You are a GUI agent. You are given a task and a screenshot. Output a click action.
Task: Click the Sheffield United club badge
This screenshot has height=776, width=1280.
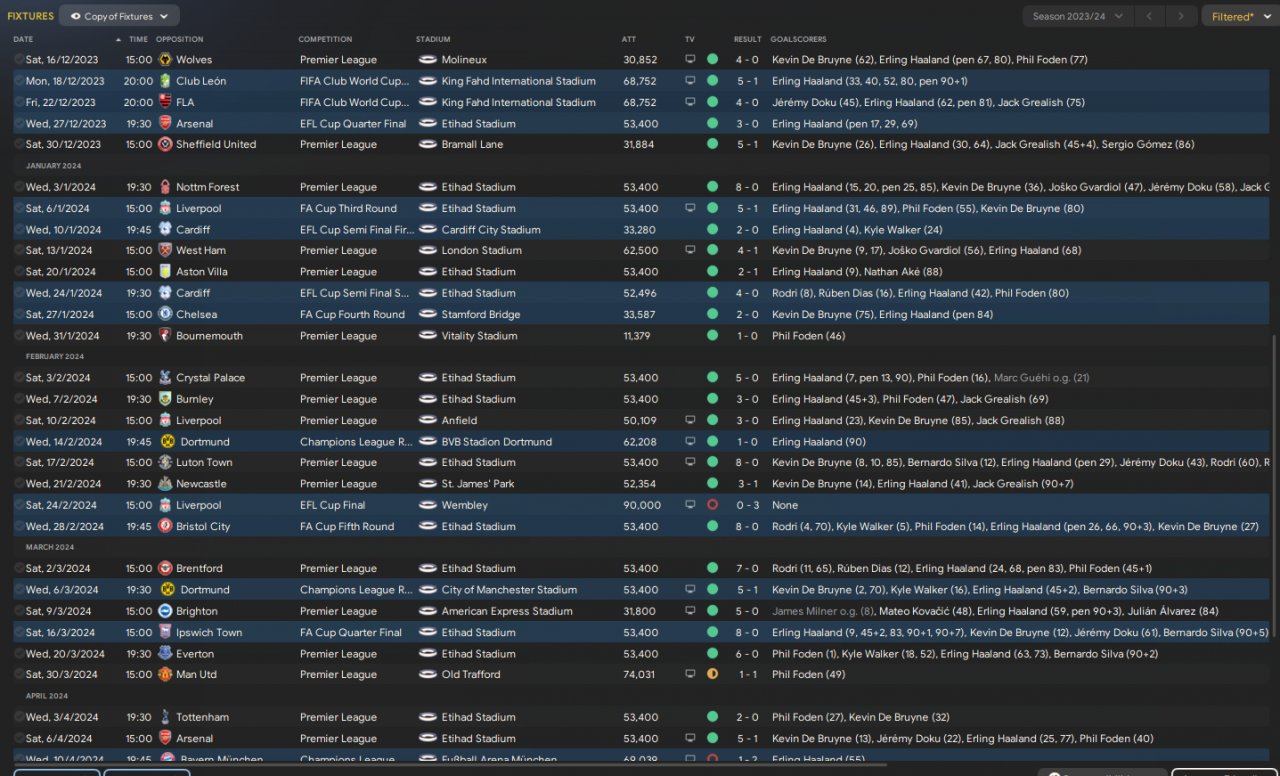pos(165,144)
